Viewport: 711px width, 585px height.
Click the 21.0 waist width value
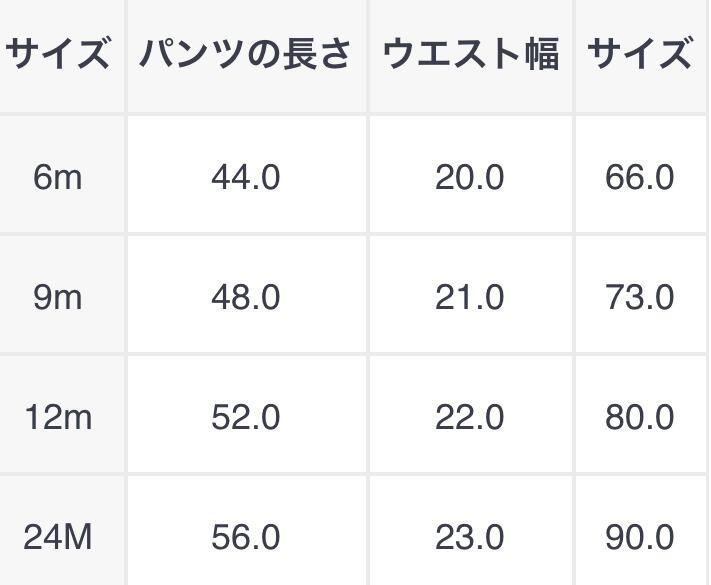tap(470, 297)
